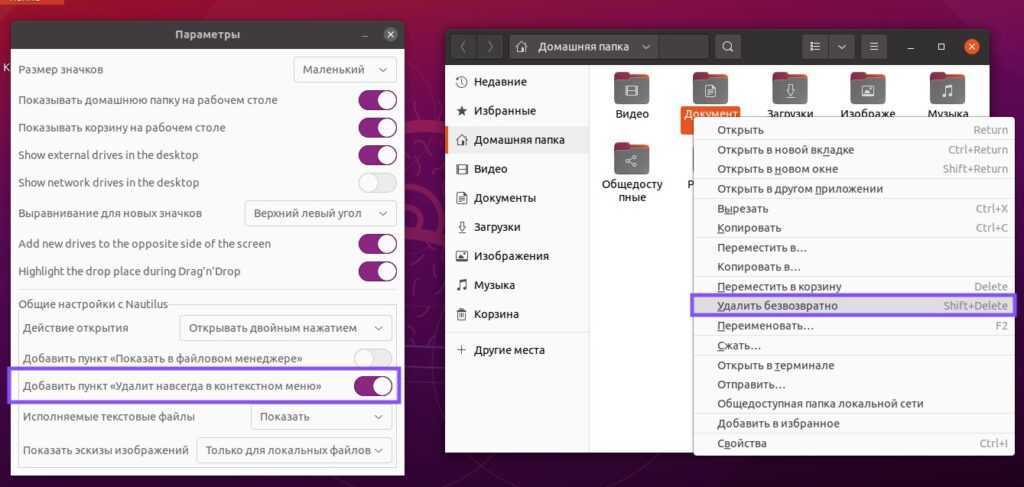
Task: Toggle Add new drives to opposite side
Action: tap(377, 244)
